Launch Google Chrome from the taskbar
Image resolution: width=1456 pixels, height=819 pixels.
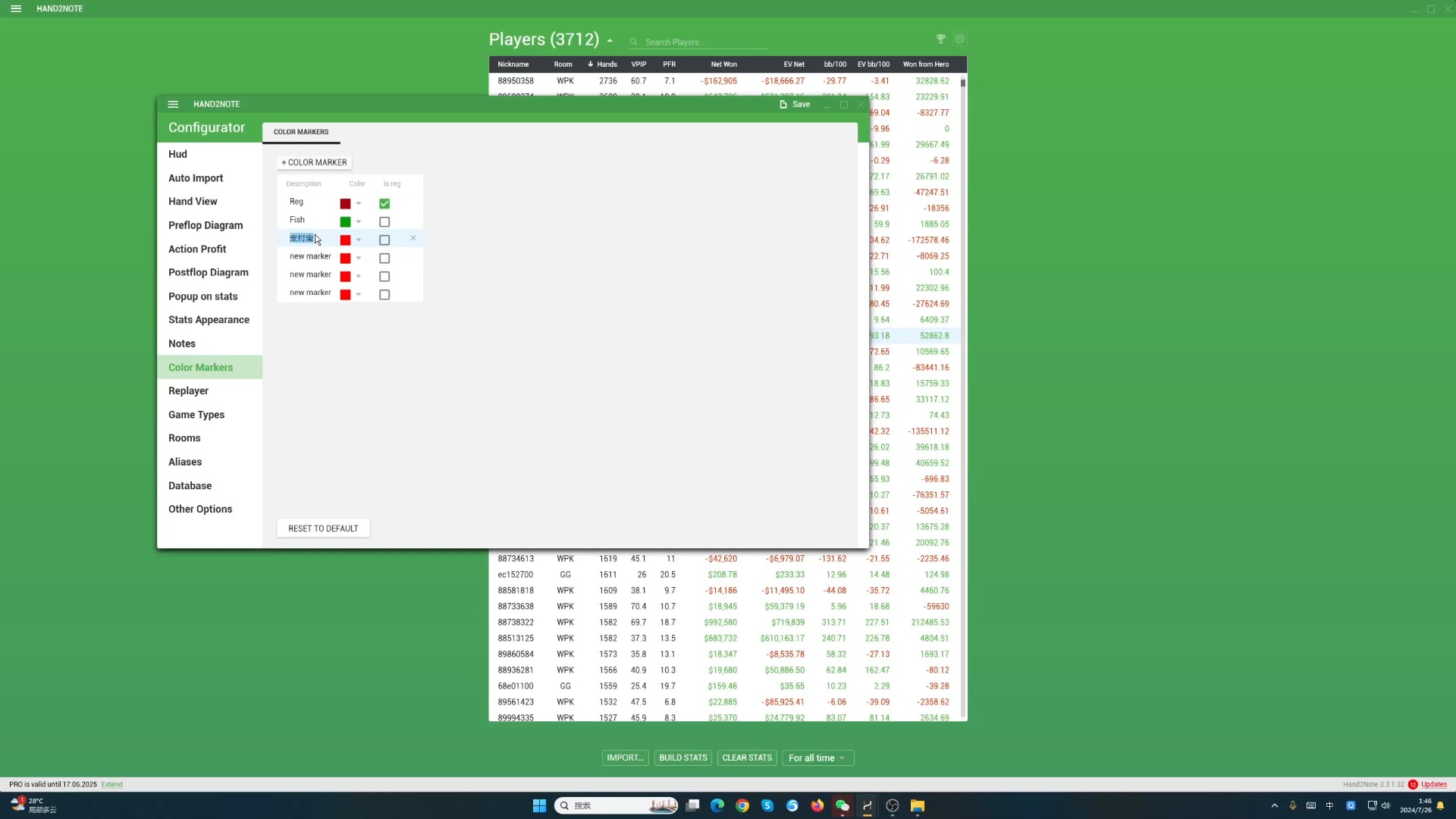(742, 805)
